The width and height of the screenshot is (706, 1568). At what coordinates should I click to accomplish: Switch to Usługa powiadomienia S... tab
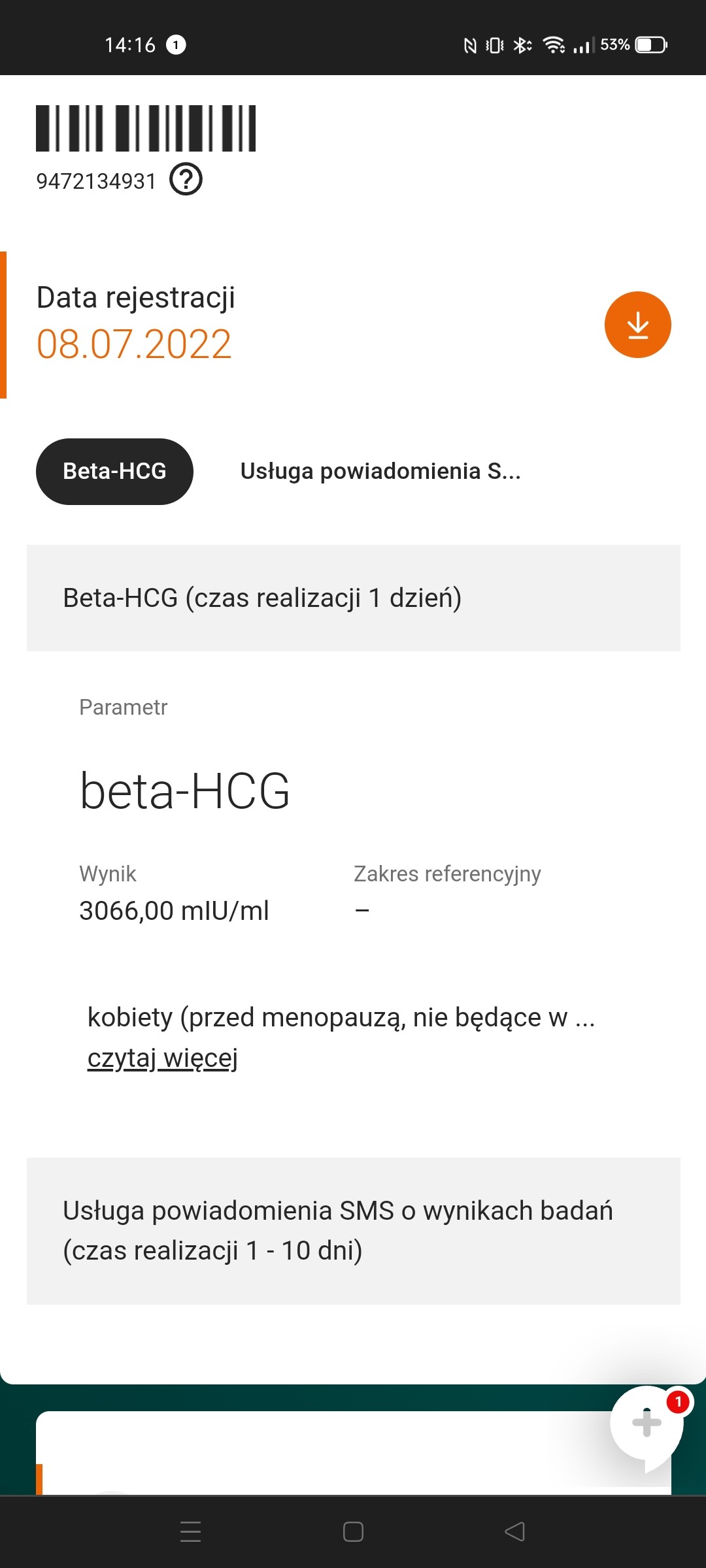pyautogui.click(x=380, y=471)
